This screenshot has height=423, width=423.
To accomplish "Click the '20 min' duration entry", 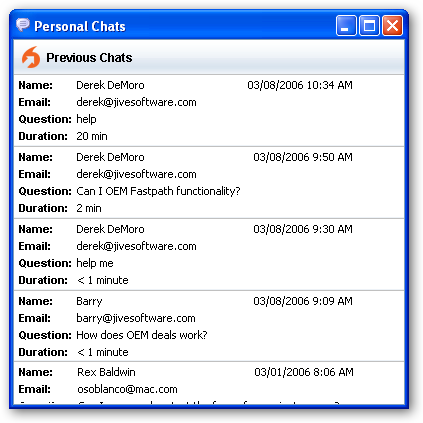I will [x=92, y=136].
